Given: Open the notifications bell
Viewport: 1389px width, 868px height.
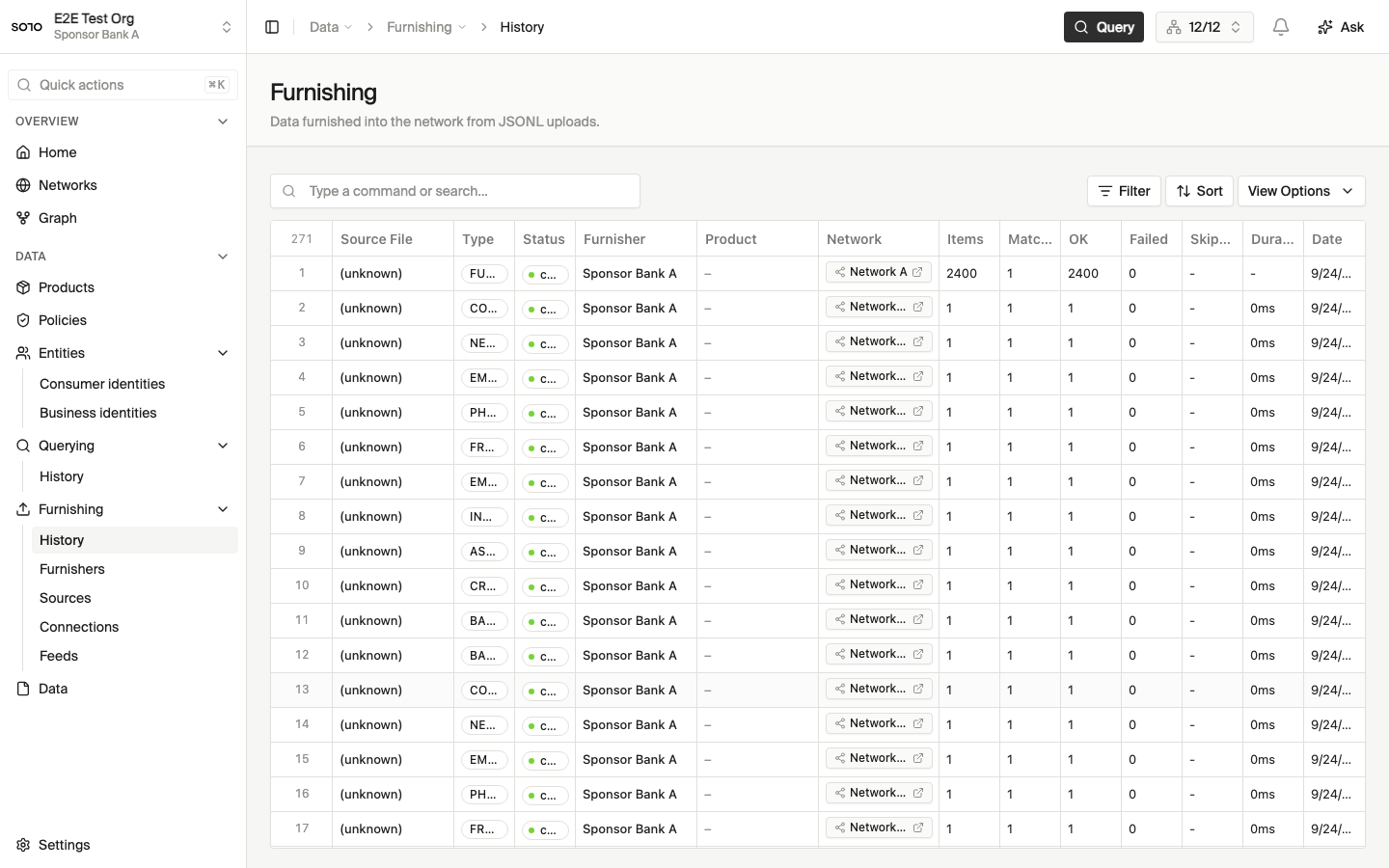Looking at the screenshot, I should pos(1281,27).
